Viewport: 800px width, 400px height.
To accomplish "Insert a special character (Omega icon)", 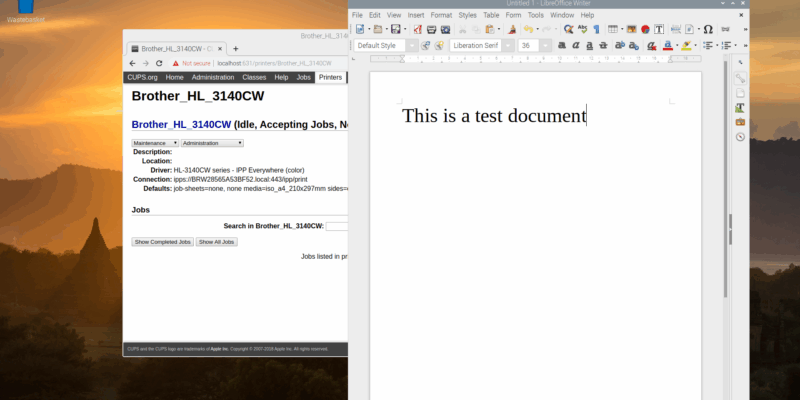I will pyautogui.click(x=707, y=30).
